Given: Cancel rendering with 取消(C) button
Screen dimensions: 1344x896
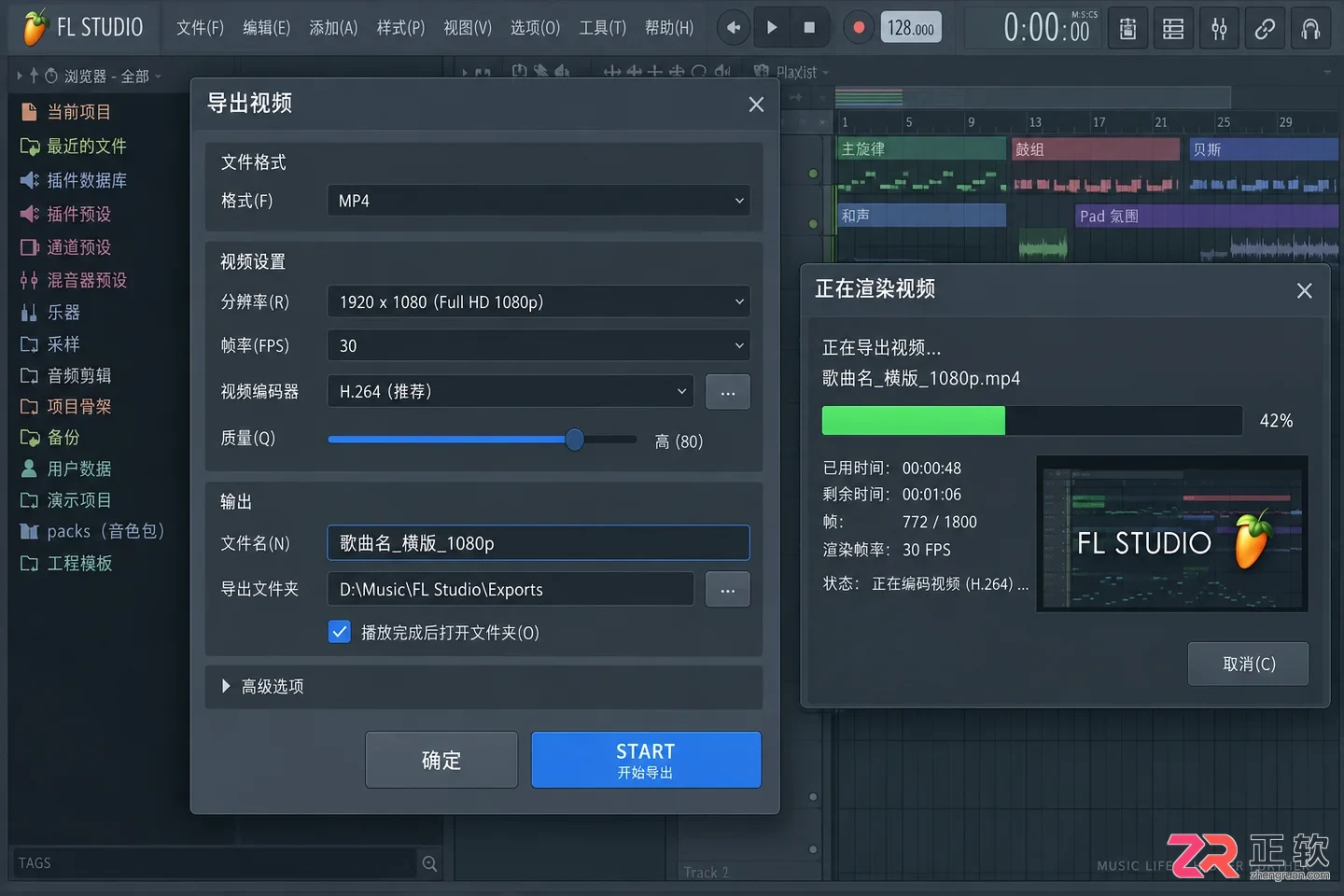Looking at the screenshot, I should click(x=1248, y=664).
